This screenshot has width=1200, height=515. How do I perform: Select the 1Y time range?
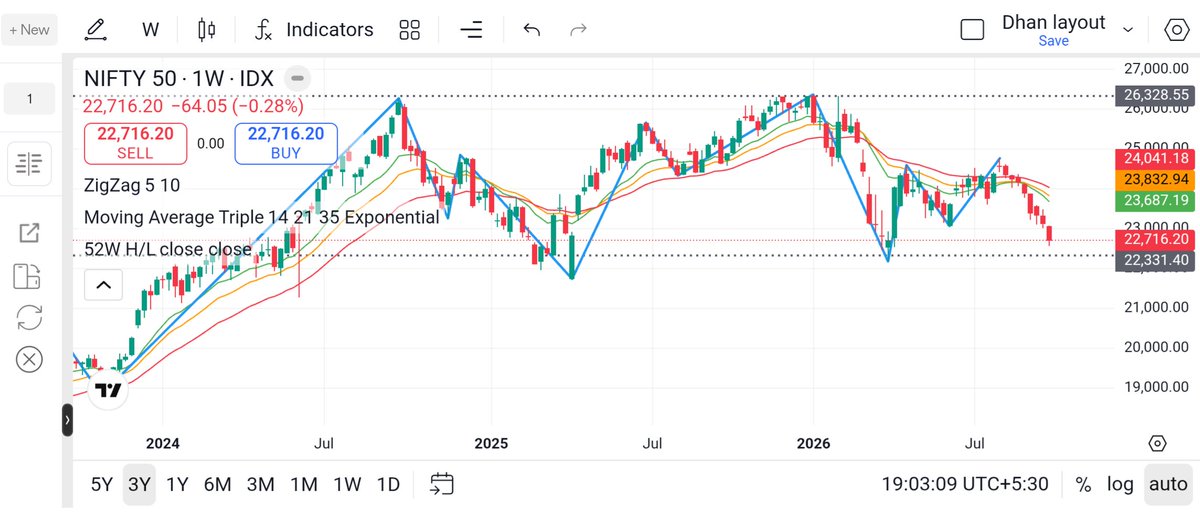point(177,485)
